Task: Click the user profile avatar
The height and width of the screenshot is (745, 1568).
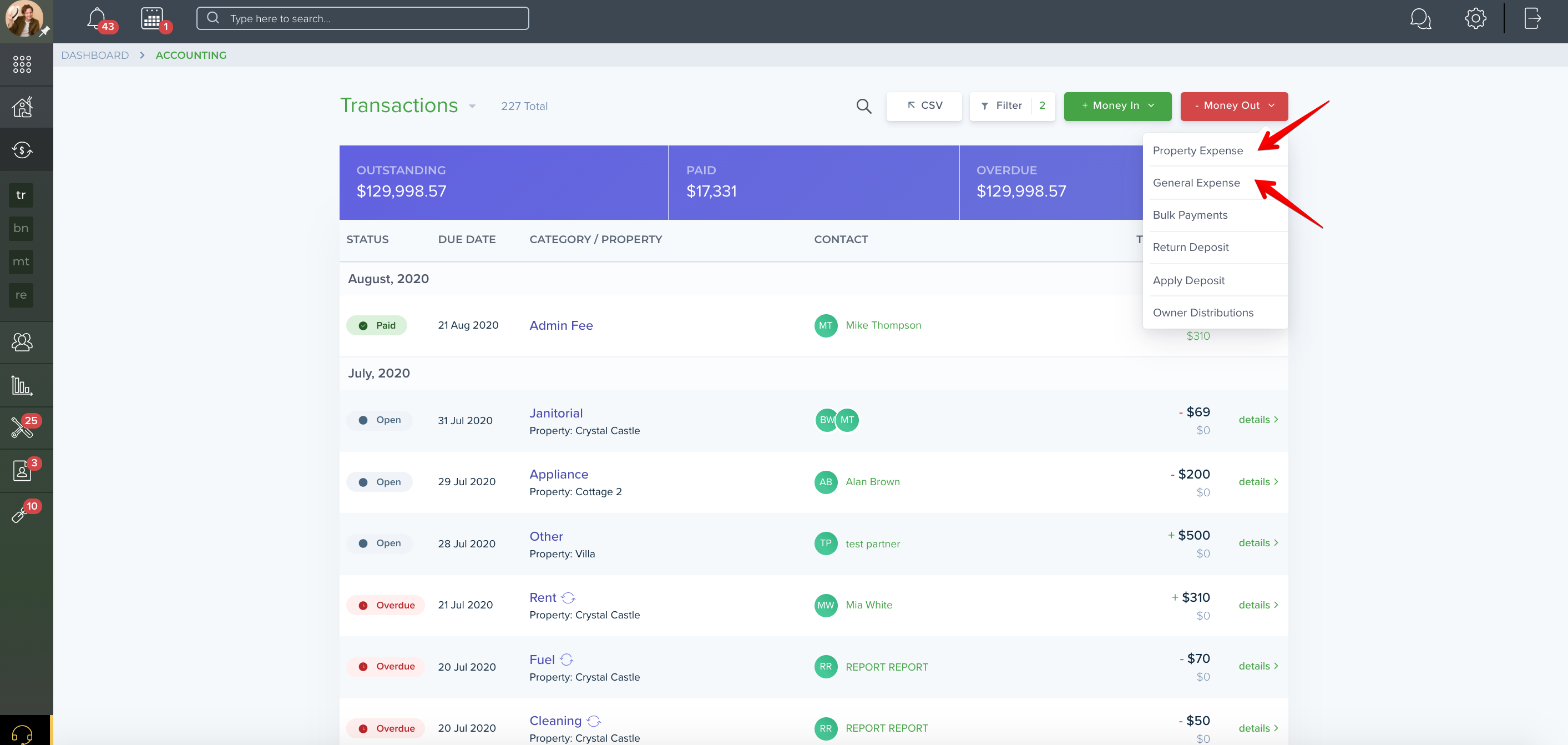Action: pyautogui.click(x=24, y=18)
